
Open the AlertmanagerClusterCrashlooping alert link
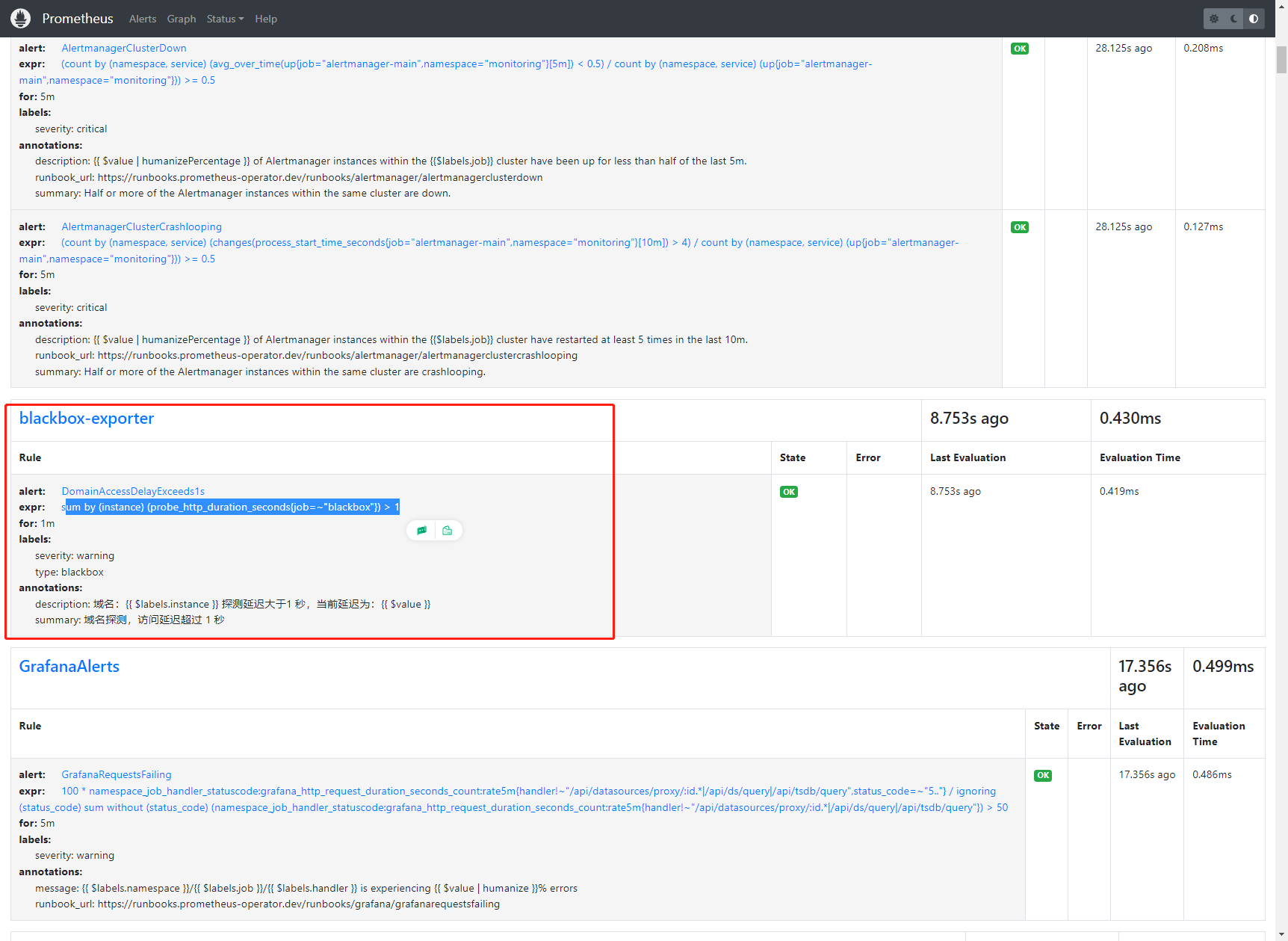click(x=142, y=227)
